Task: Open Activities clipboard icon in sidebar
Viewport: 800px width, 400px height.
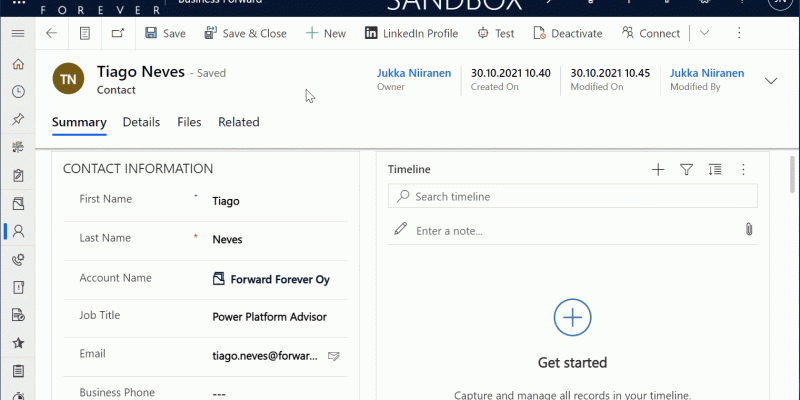Action: 18,176
